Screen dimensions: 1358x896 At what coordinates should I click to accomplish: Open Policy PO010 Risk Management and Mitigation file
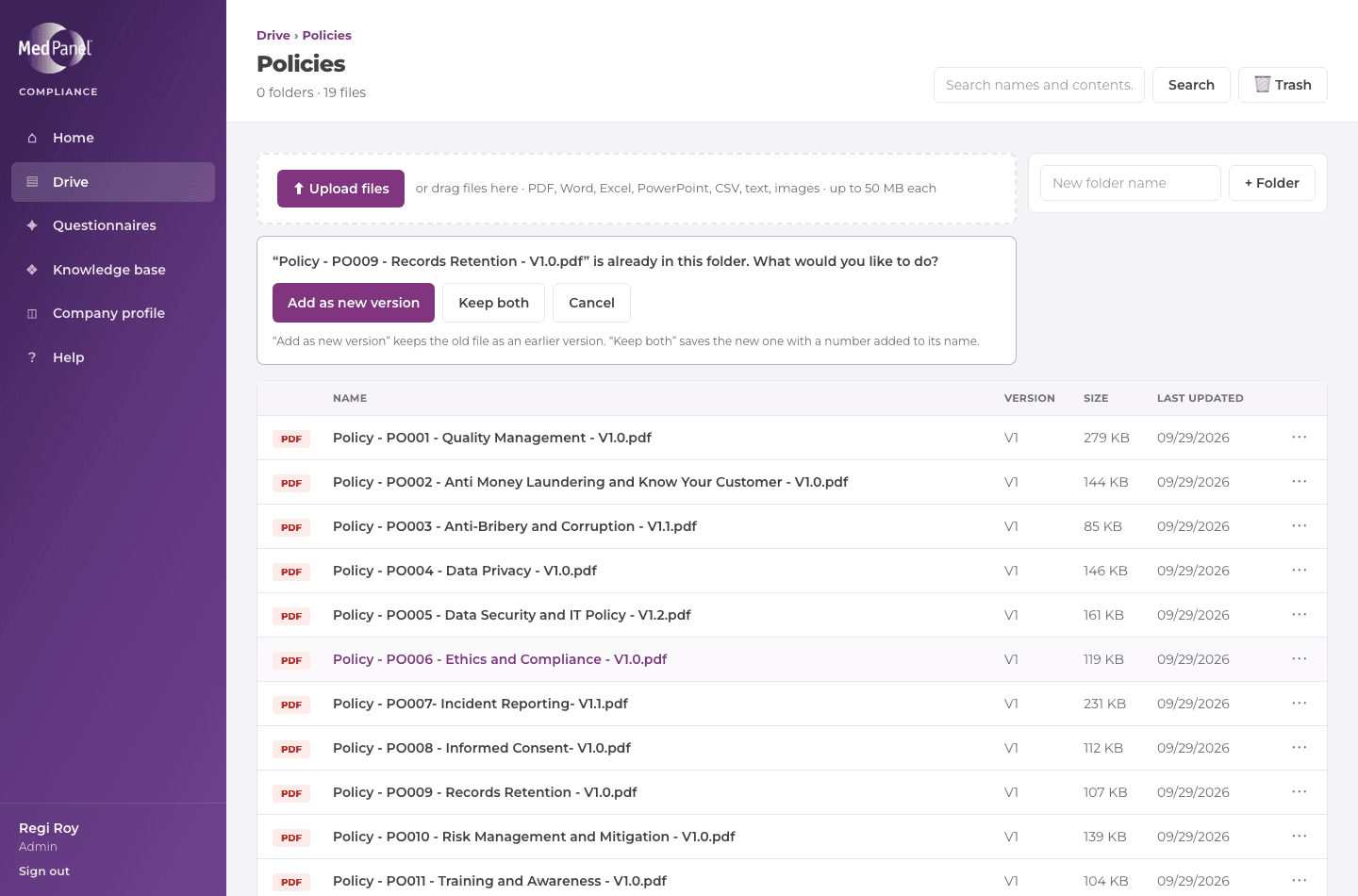[534, 837]
